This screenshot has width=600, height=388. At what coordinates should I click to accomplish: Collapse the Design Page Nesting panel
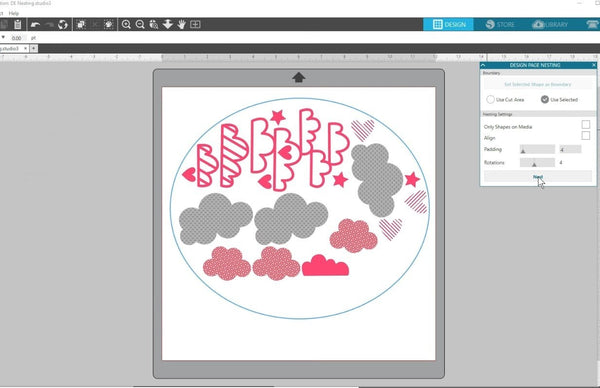click(483, 65)
